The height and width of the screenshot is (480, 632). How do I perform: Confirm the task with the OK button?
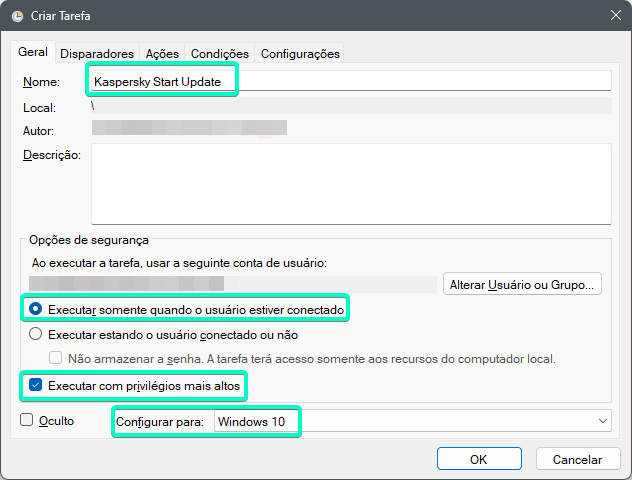click(479, 459)
